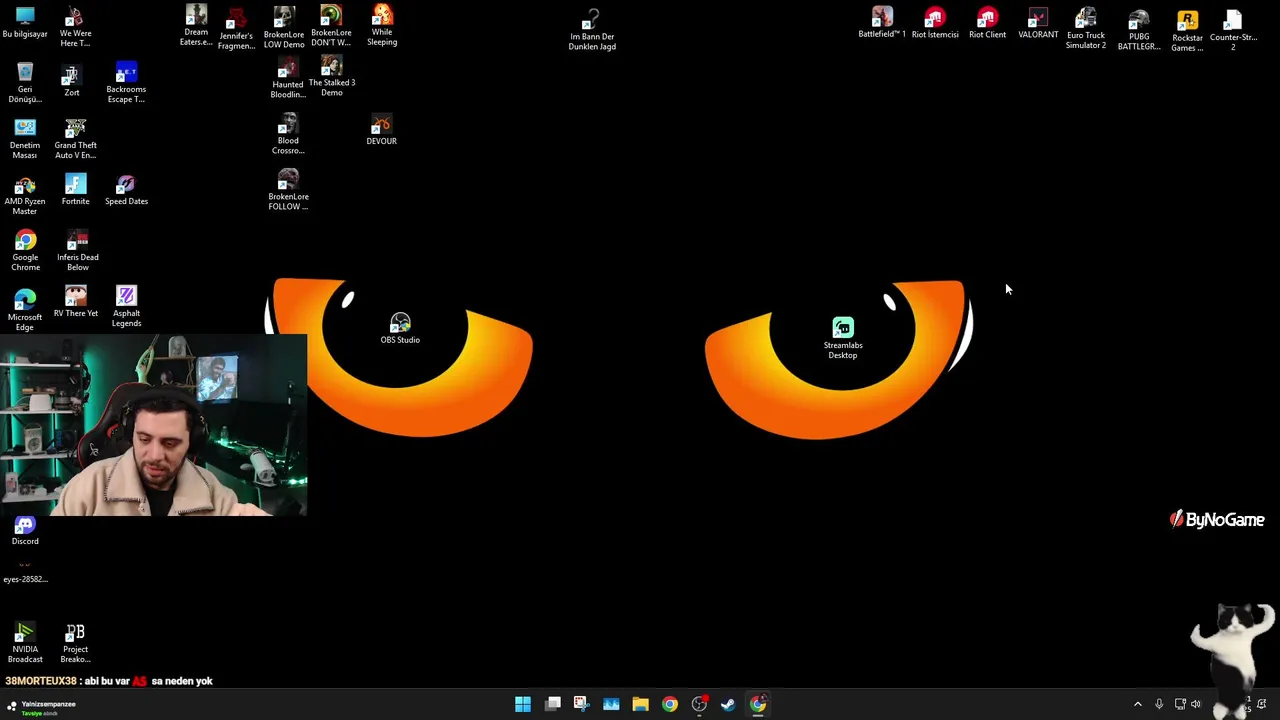Screen dimensions: 1280x720
Task: Open Snipping Tool from taskbar
Action: click(581, 704)
